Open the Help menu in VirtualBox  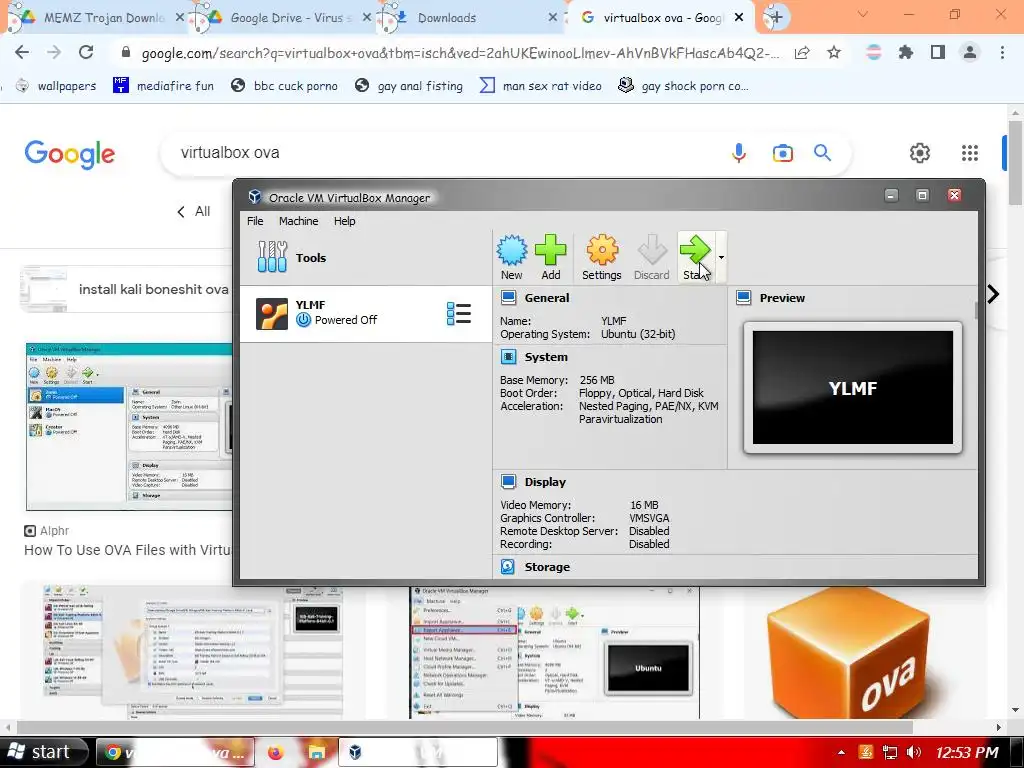click(344, 221)
